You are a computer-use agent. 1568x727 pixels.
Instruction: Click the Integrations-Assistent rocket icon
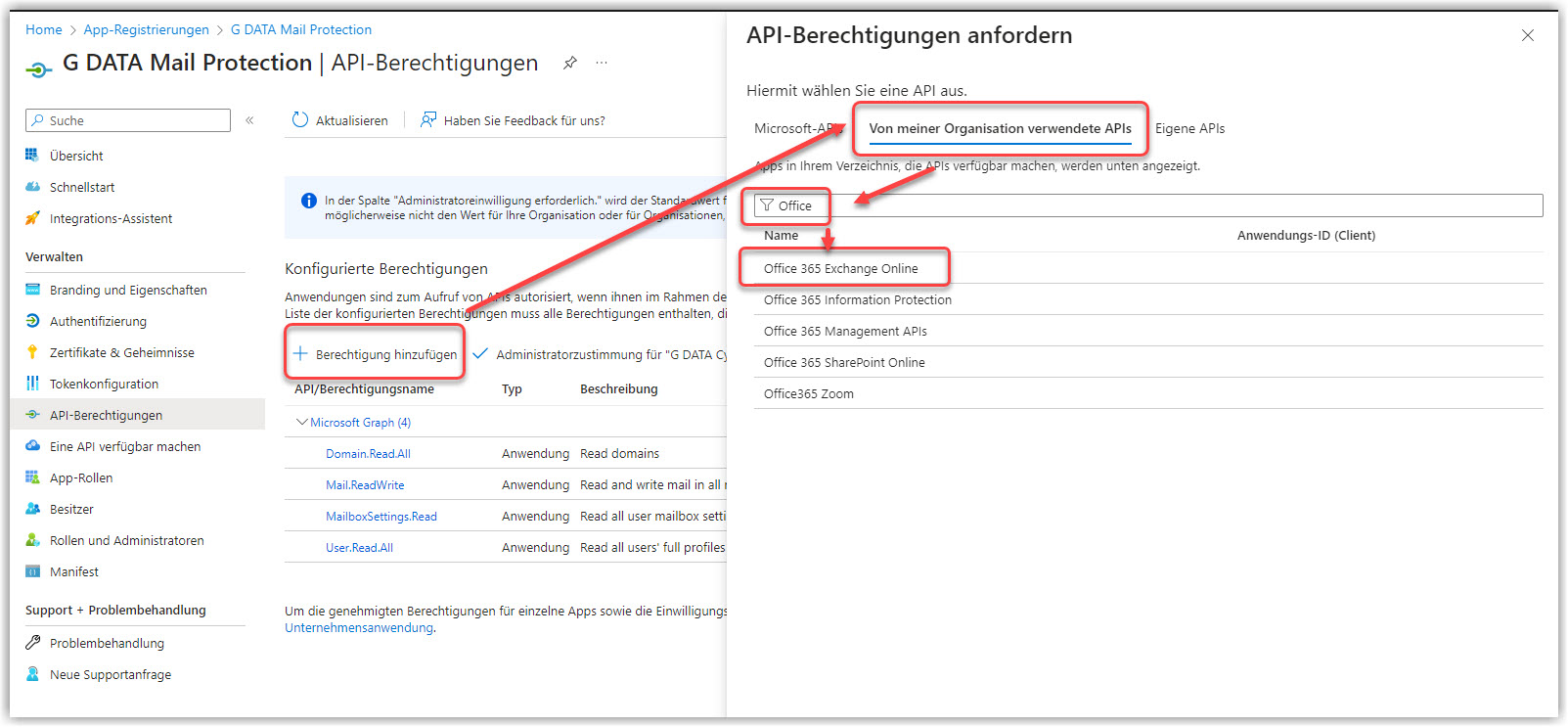coord(32,218)
